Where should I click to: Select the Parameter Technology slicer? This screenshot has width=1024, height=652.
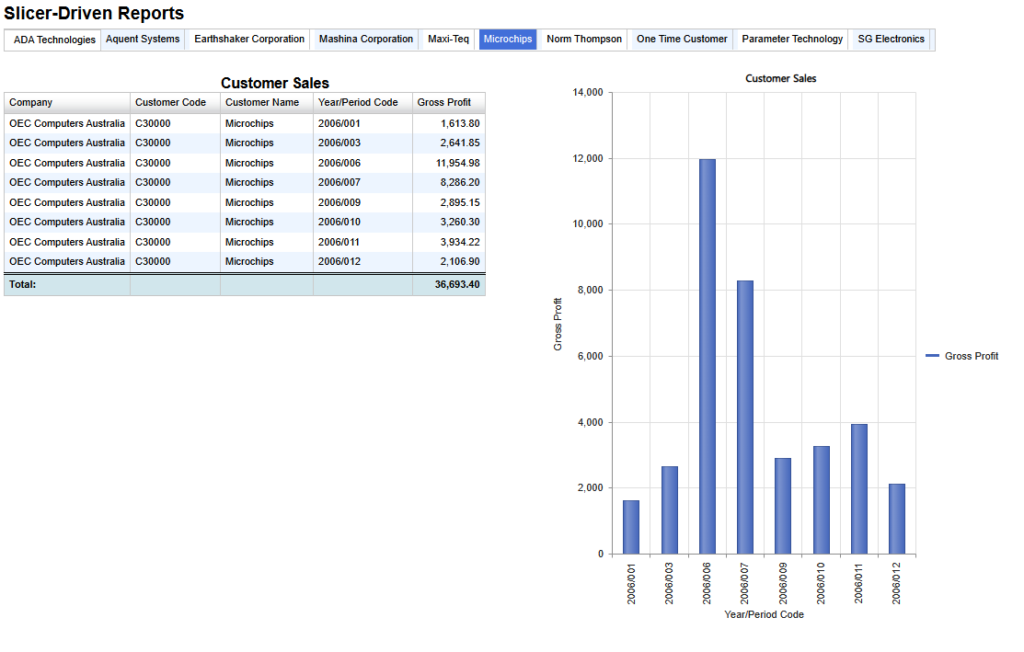[x=792, y=39]
